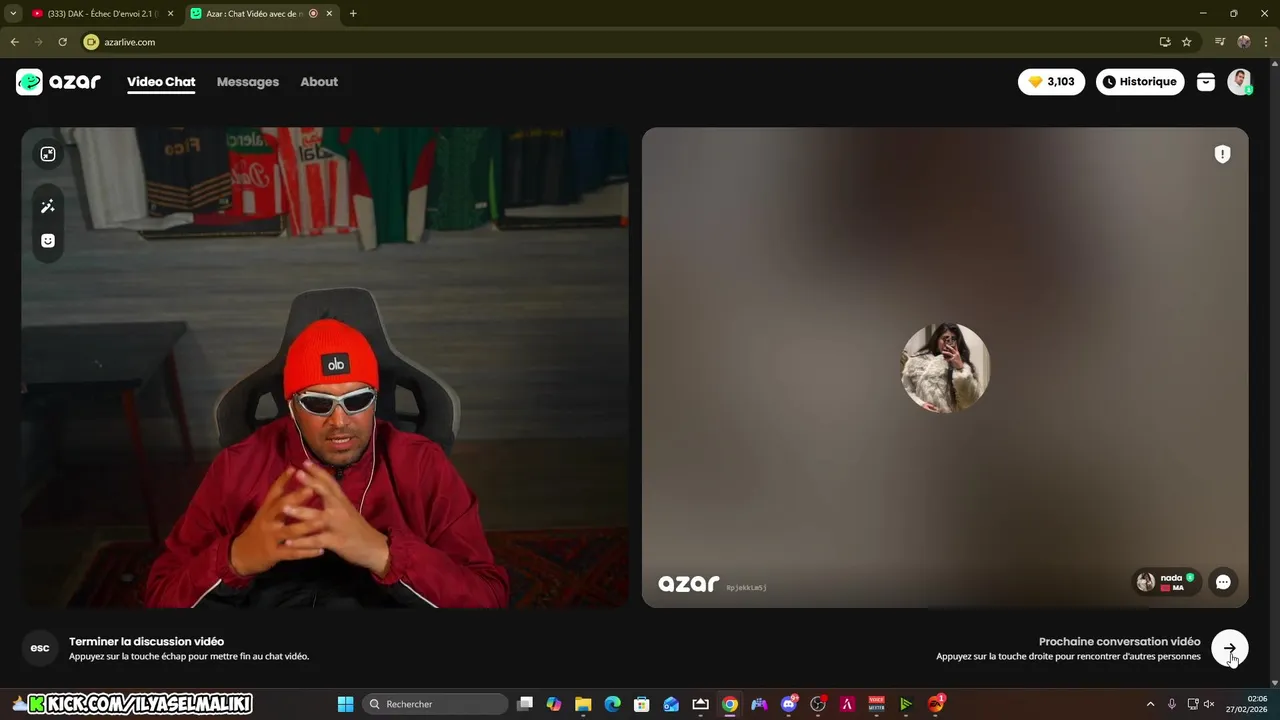
Task: Open Discord from taskbar
Action: [x=789, y=704]
